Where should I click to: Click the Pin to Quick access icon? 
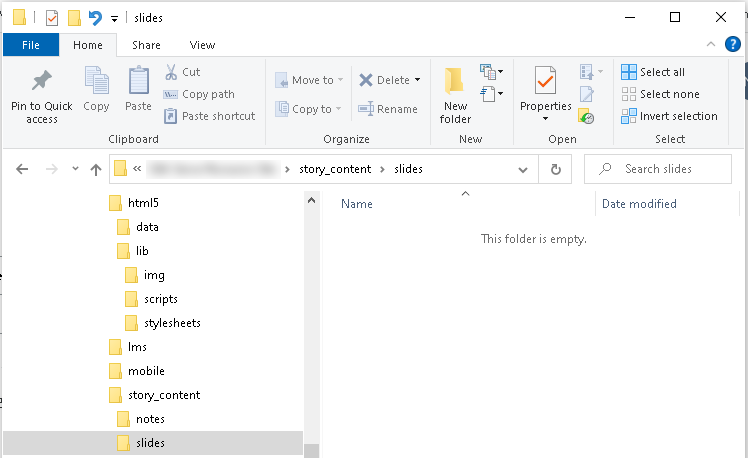(42, 82)
